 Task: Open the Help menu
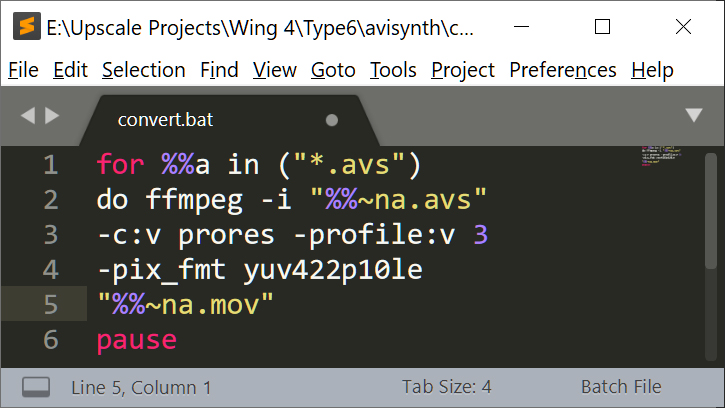point(652,70)
